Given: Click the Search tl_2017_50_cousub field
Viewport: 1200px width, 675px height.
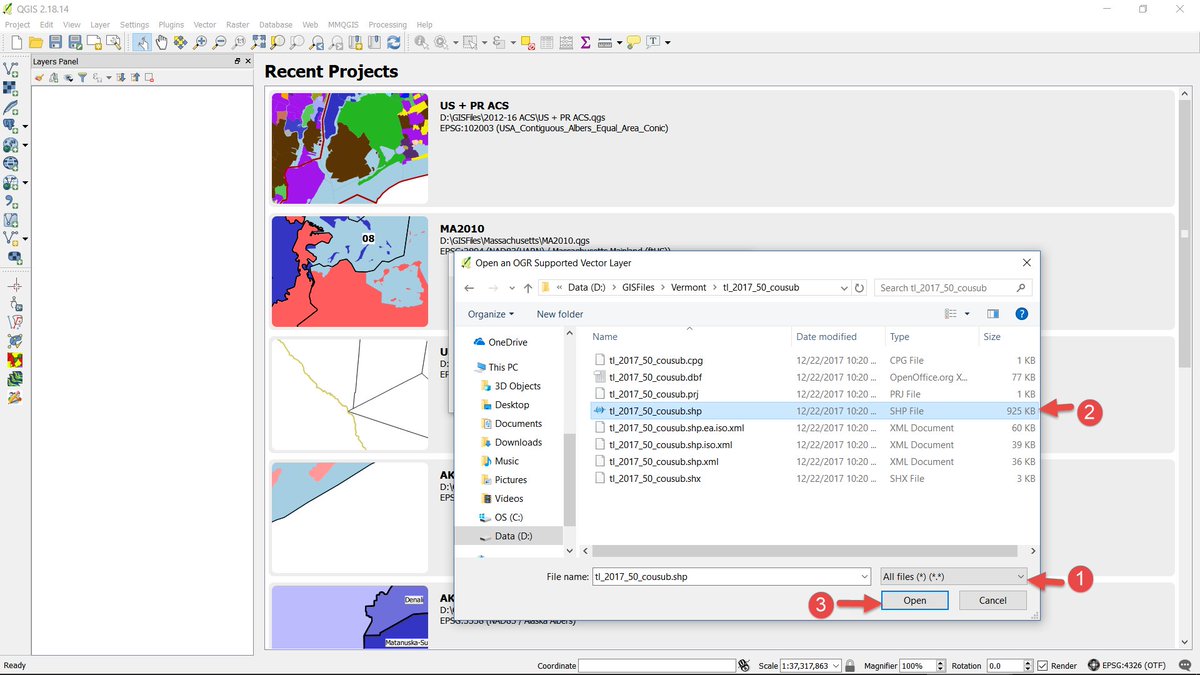Looking at the screenshot, I should point(953,288).
